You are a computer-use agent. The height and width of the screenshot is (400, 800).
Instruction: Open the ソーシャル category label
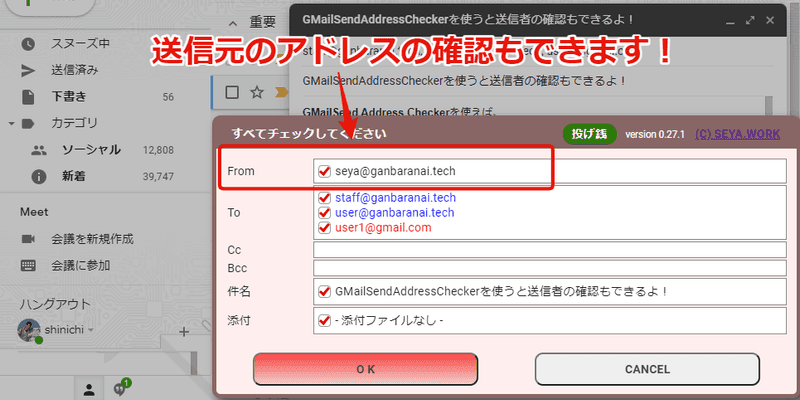coord(91,150)
